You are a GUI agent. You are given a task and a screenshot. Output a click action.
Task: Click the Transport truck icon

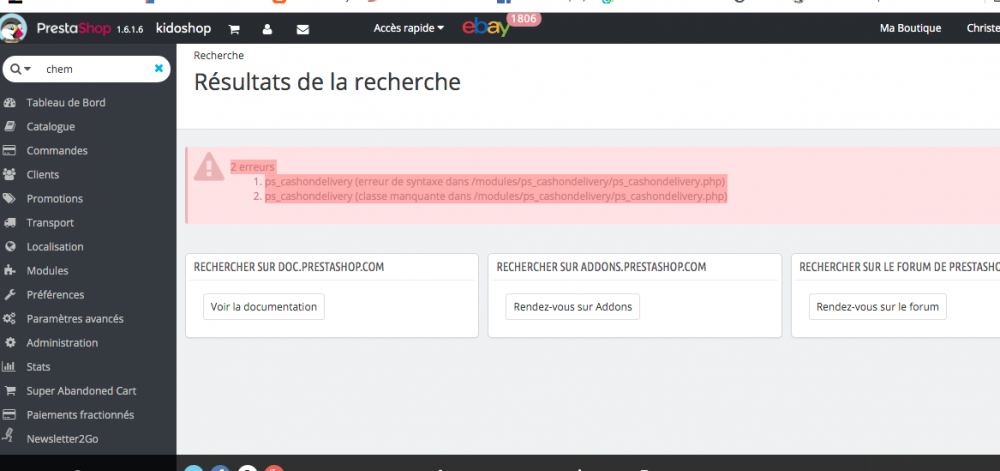pyautogui.click(x=10, y=223)
